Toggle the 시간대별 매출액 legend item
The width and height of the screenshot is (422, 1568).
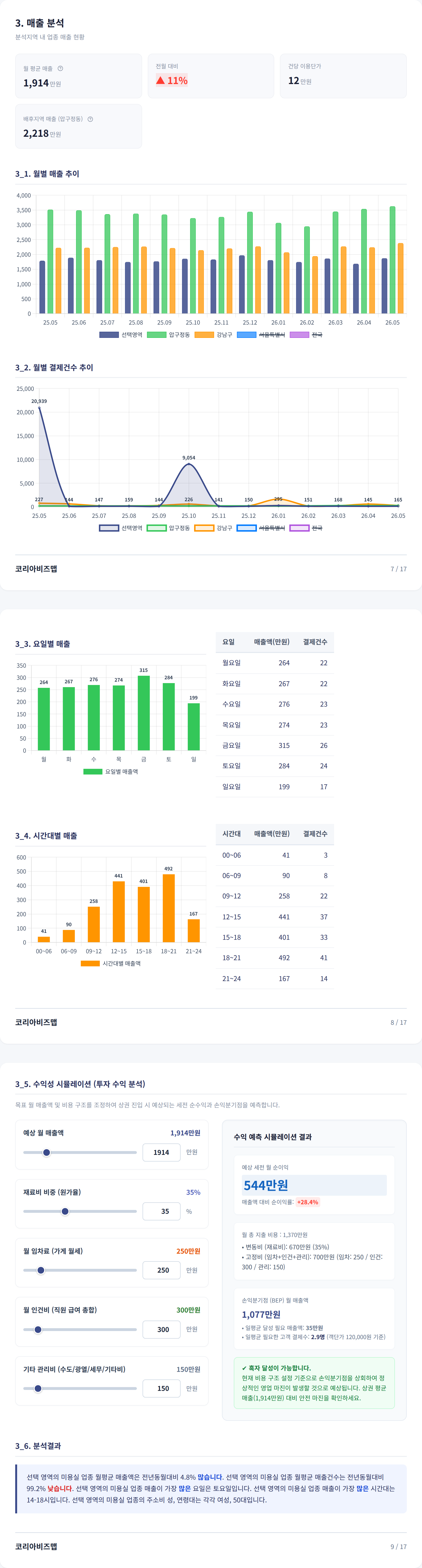(111, 963)
